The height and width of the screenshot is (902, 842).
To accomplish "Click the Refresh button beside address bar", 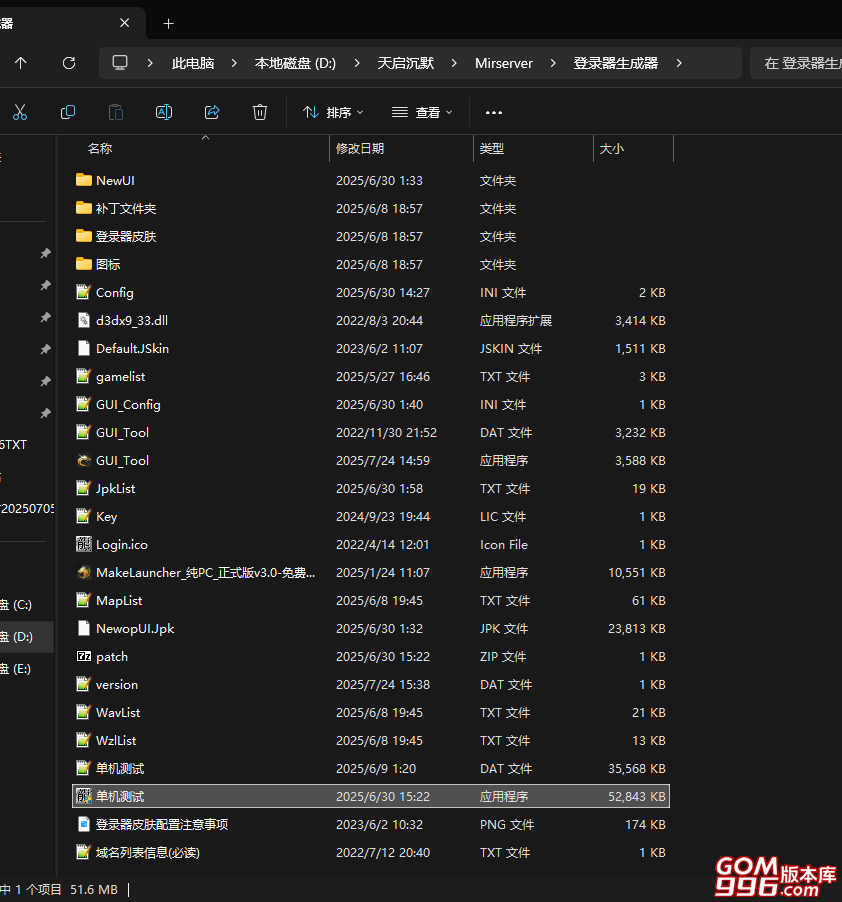I will tap(69, 63).
